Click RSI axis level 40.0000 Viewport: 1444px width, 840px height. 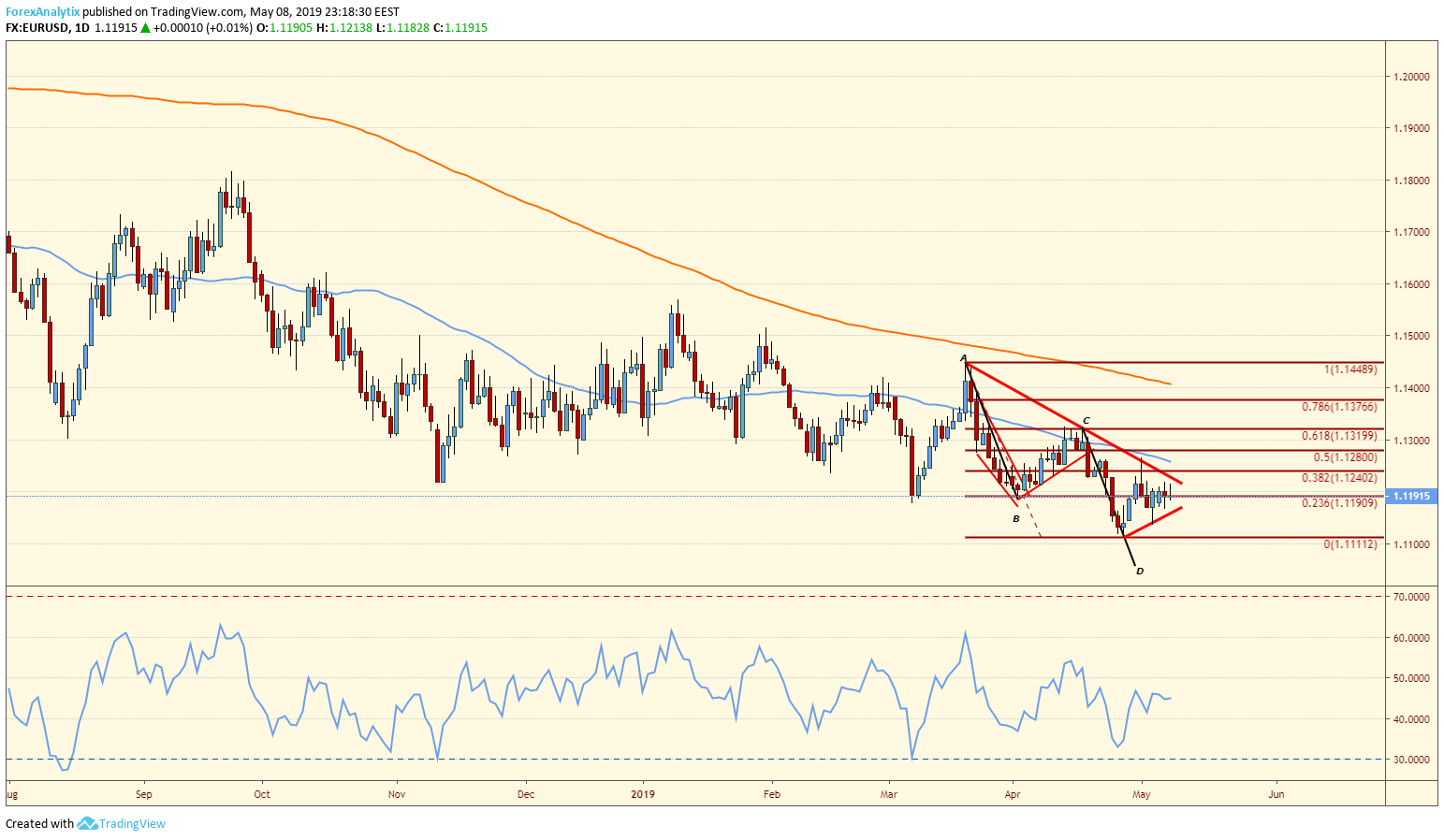(x=1411, y=719)
